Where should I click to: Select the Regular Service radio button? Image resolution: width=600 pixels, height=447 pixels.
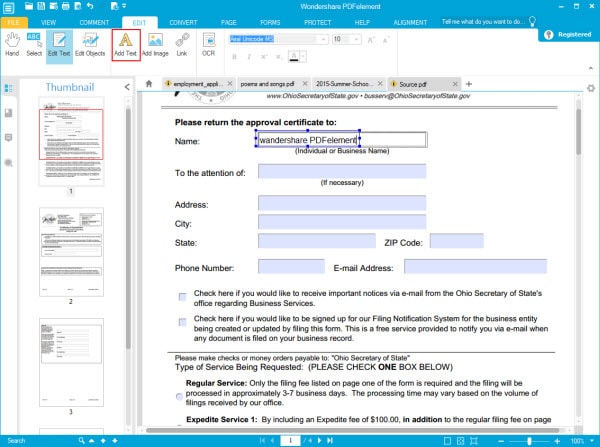tap(179, 396)
